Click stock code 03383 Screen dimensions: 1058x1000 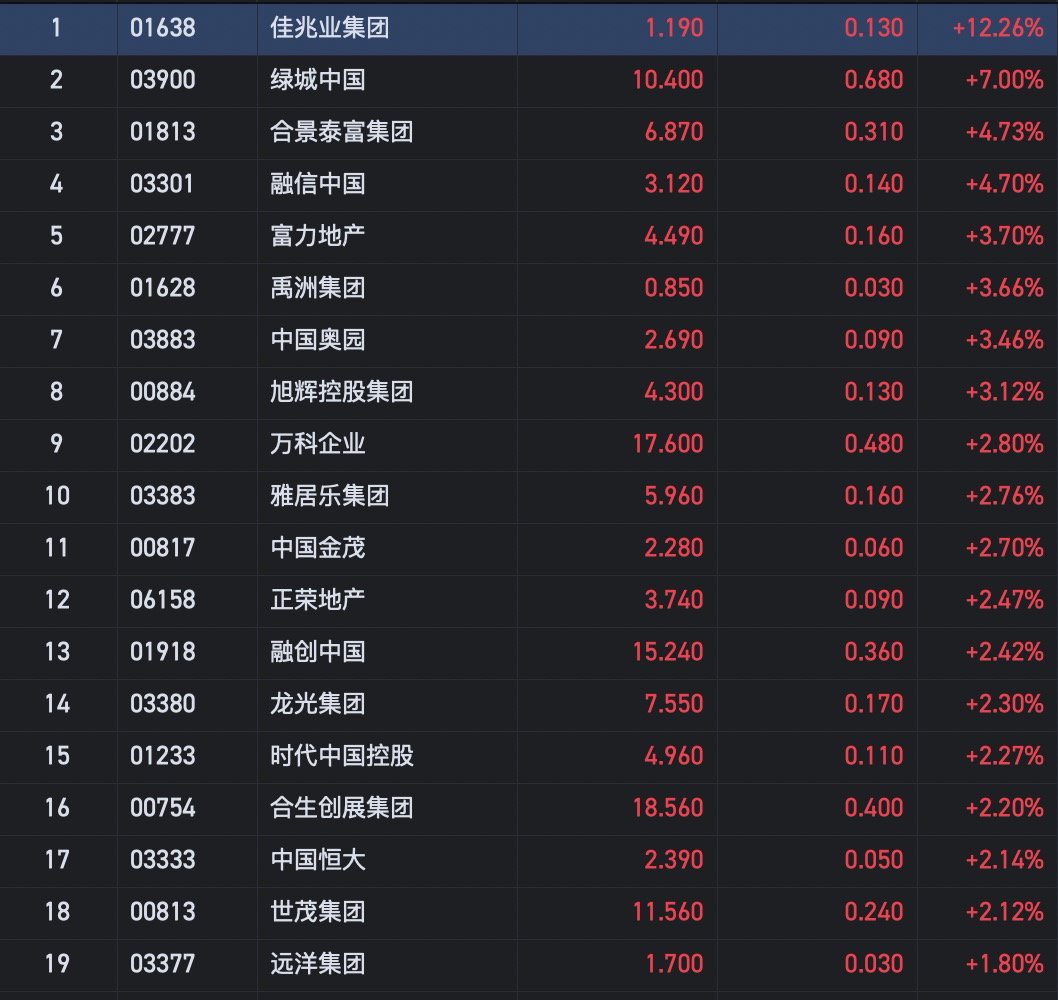click(162, 496)
